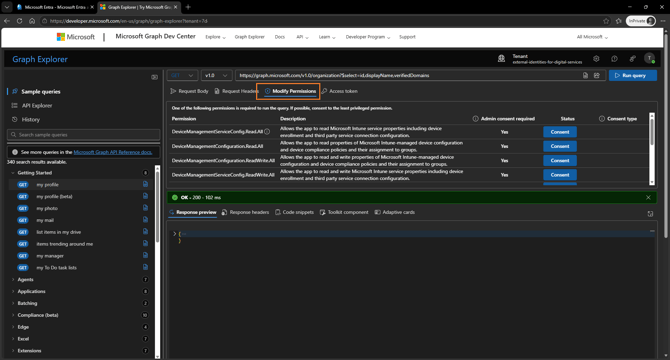Open the Developer Program dropdown
Viewport: 670px width, 360px height.
point(368,37)
